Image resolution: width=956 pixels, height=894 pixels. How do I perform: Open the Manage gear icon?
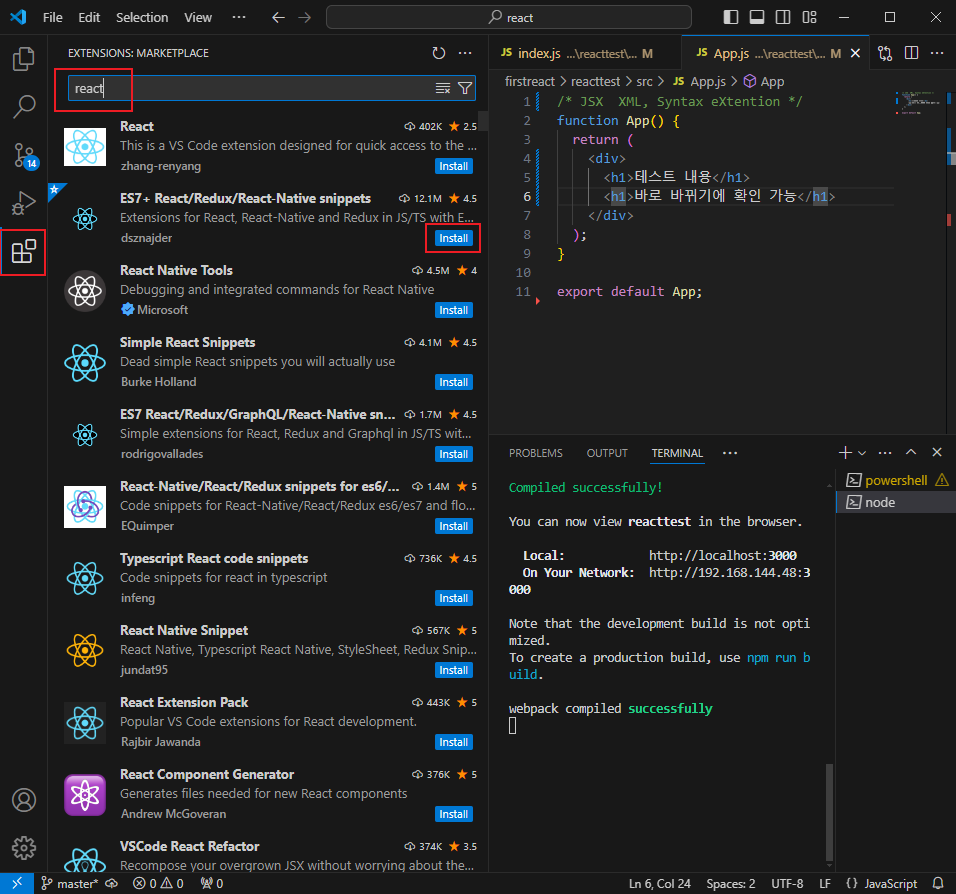(x=24, y=848)
